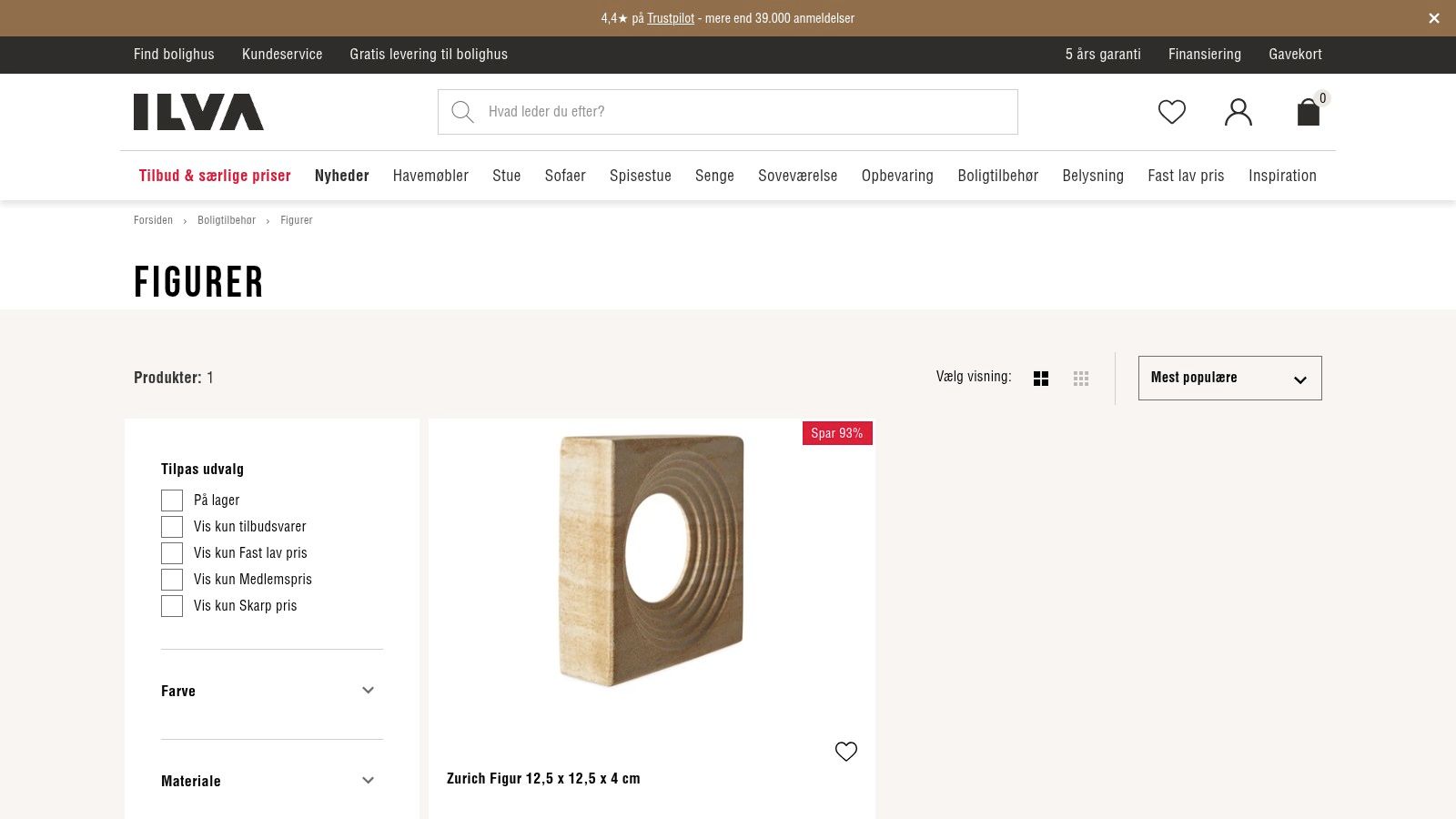
Task: Open the user account icon
Action: [x=1238, y=112]
